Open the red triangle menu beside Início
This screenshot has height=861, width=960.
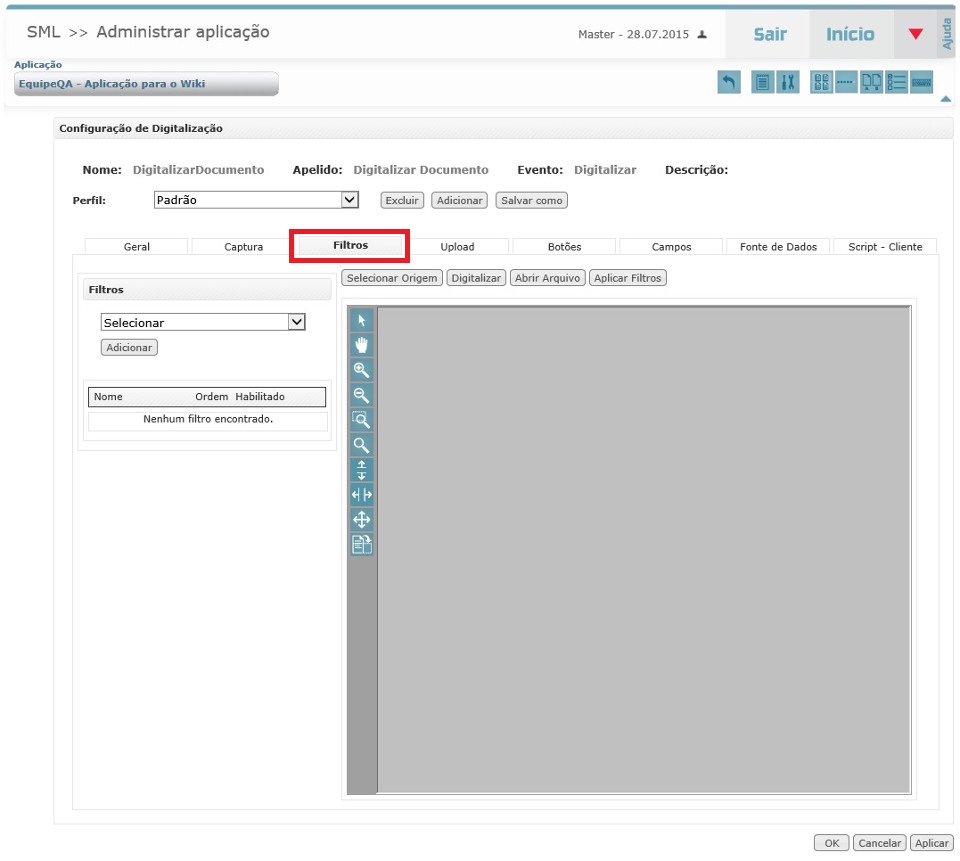pos(915,34)
